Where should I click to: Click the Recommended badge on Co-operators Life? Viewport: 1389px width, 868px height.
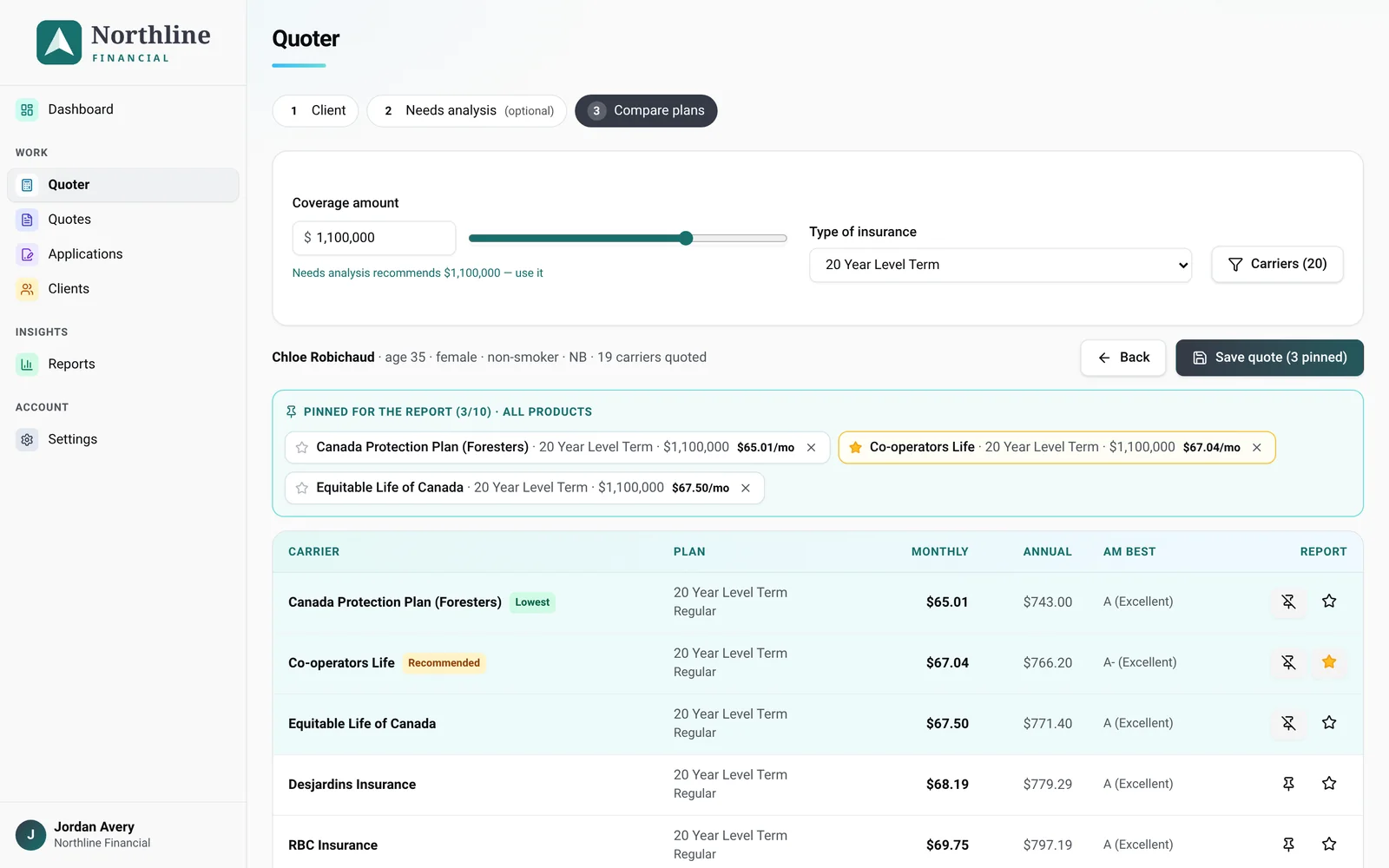pyautogui.click(x=444, y=663)
